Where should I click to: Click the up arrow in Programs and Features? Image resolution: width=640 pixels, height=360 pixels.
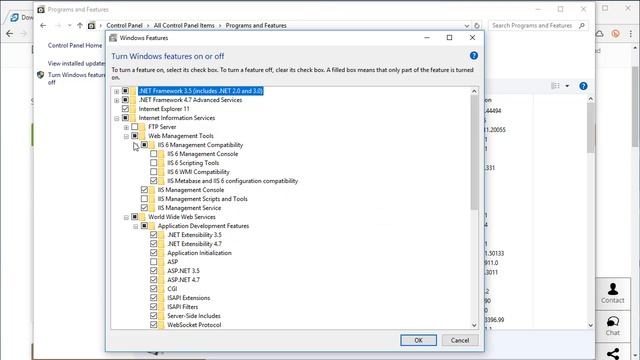pos(80,25)
